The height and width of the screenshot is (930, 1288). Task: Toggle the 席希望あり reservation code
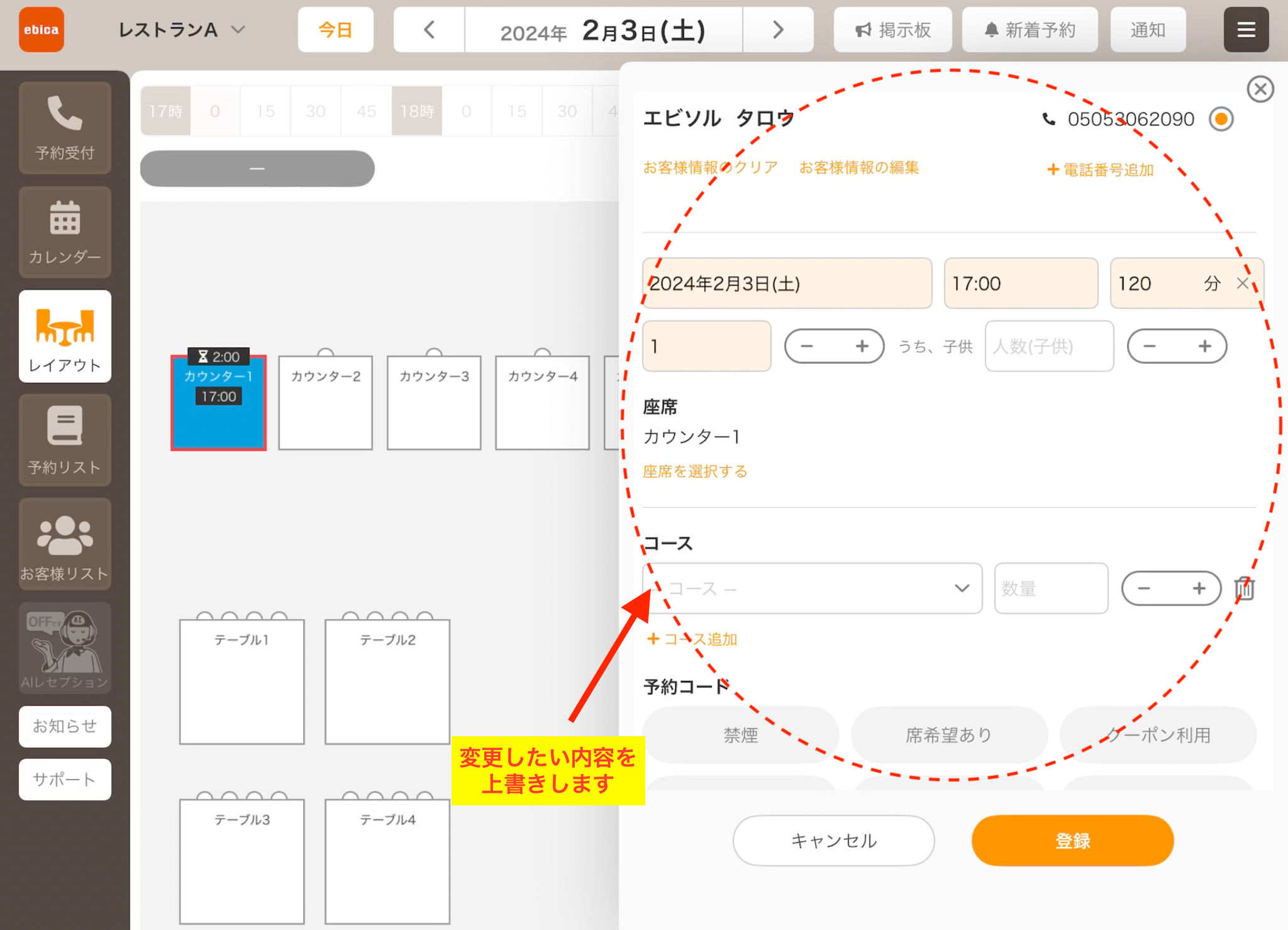tap(949, 735)
